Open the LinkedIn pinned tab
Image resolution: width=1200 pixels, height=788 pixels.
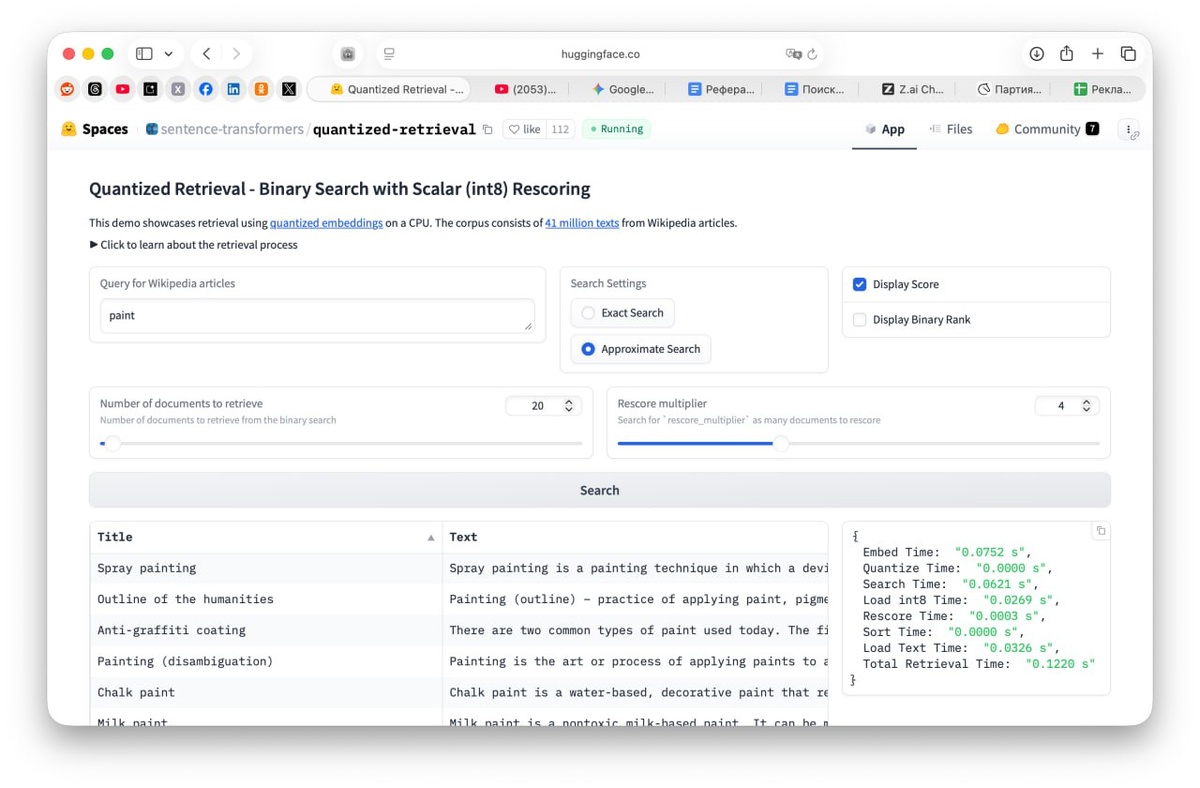click(x=233, y=89)
